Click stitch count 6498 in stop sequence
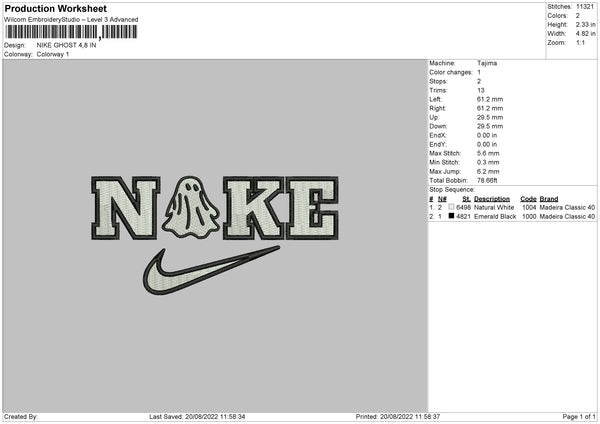Viewport: 600px width, 424px height. [463, 207]
